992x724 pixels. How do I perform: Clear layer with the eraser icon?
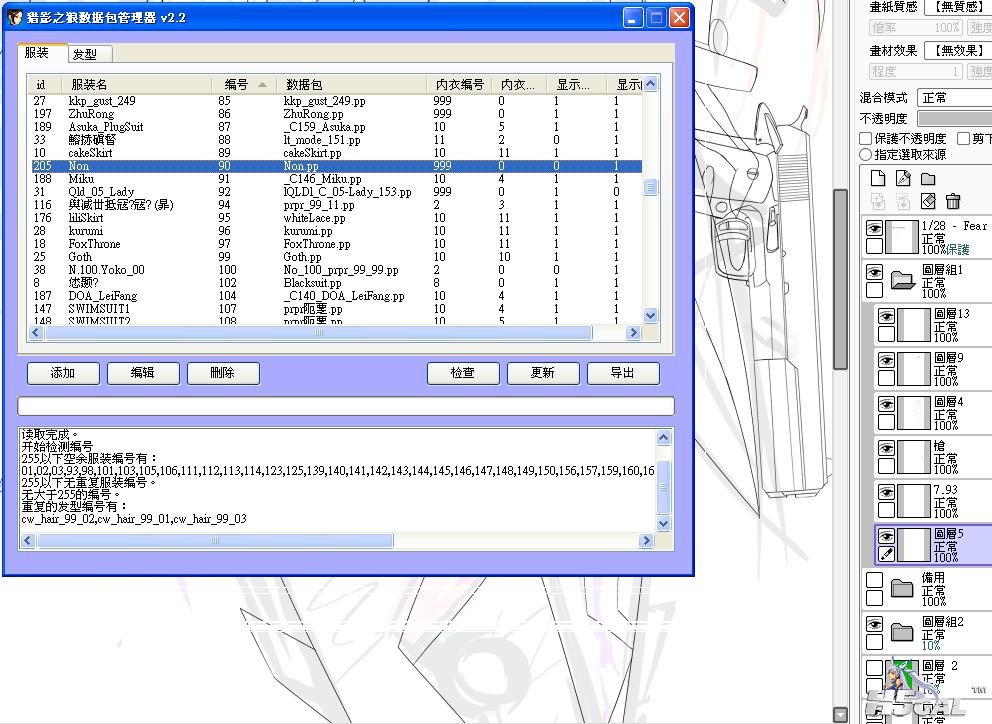click(x=928, y=202)
